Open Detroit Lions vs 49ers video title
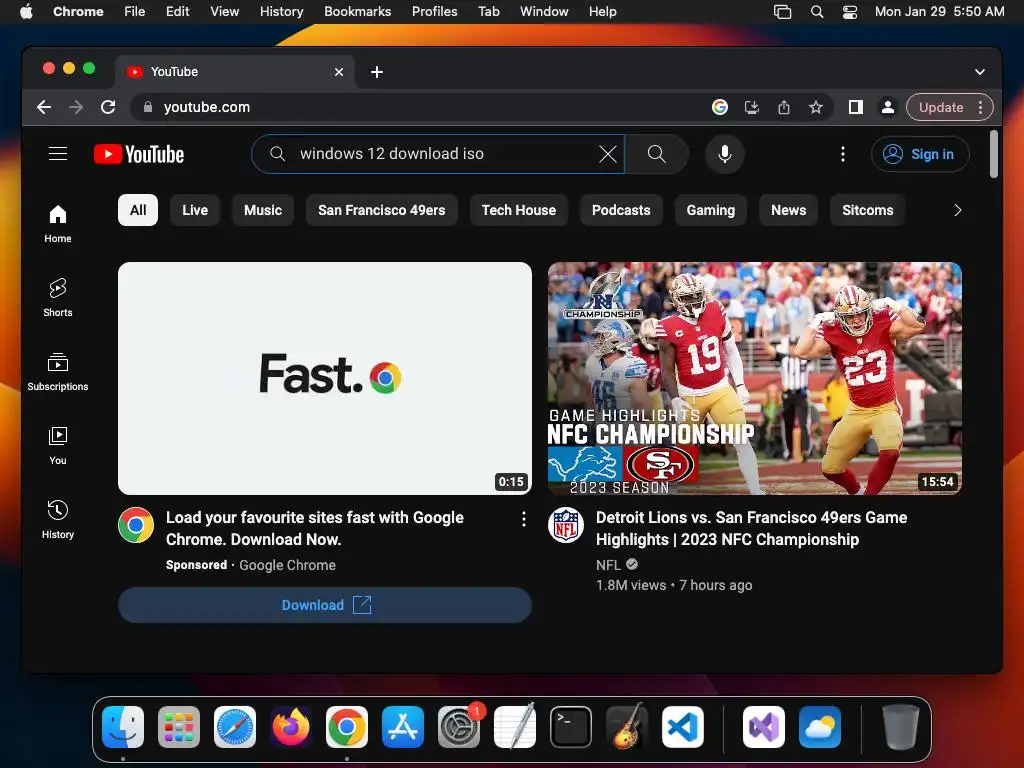The height and width of the screenshot is (768, 1024). (x=751, y=528)
